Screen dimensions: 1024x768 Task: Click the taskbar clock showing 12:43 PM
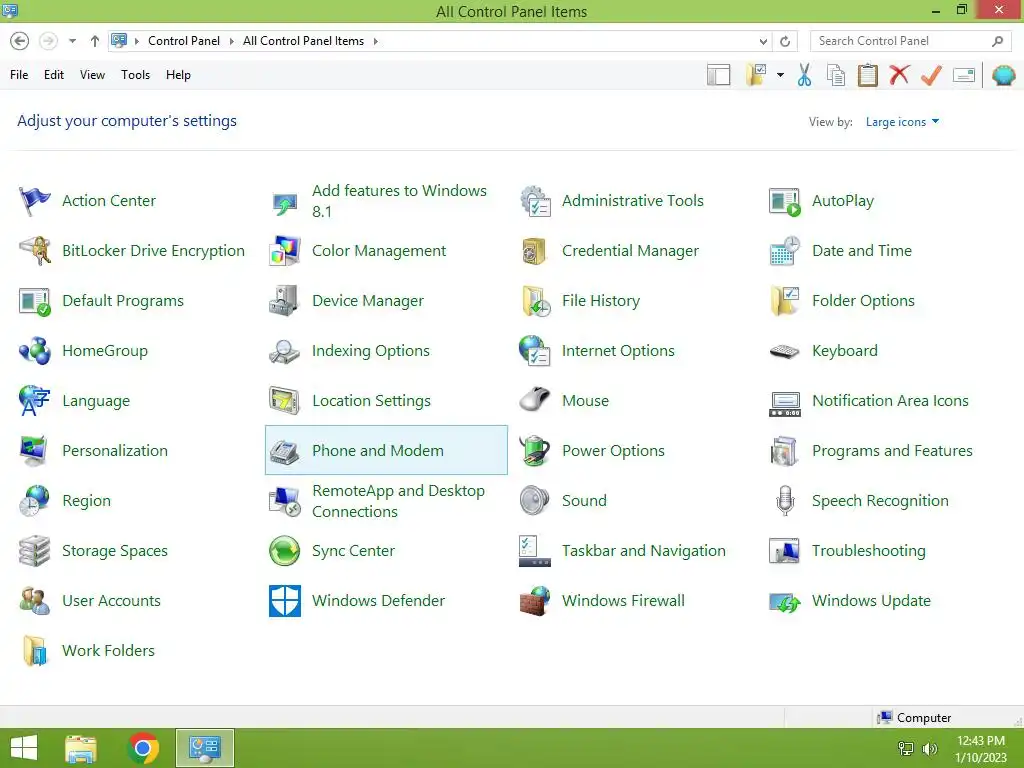point(981,749)
